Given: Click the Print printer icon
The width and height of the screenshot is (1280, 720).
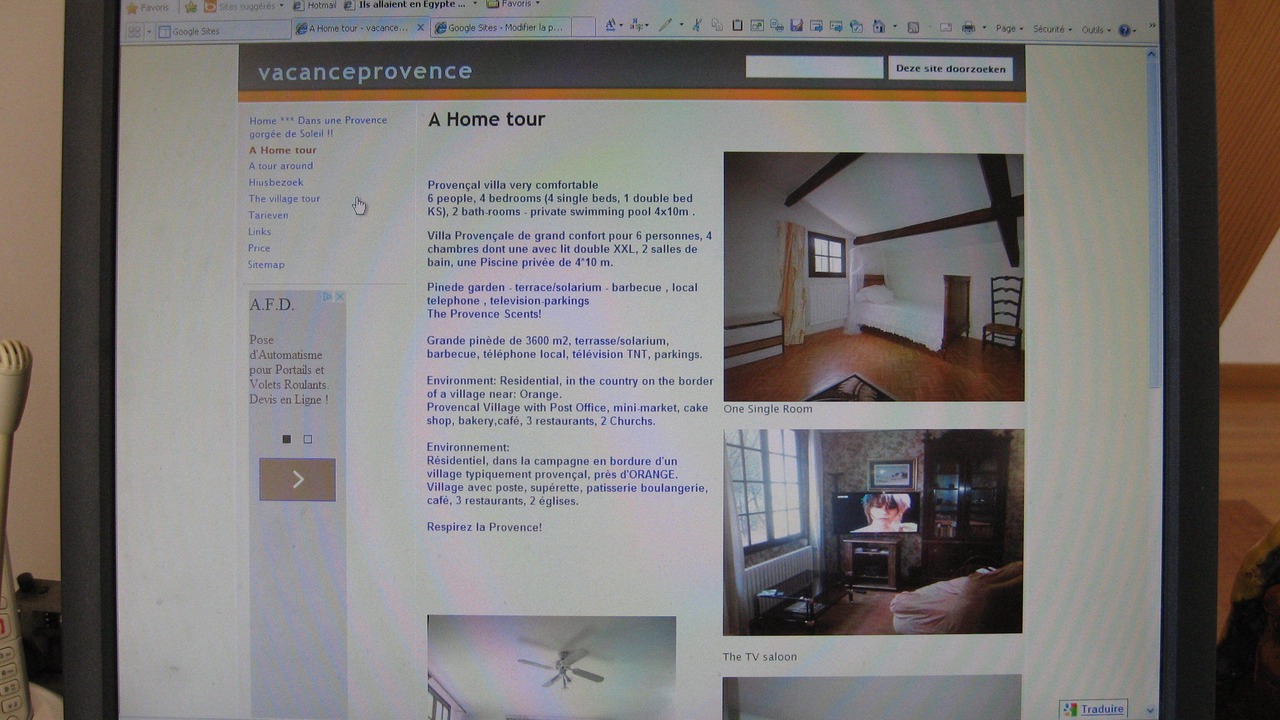Looking at the screenshot, I should pos(967,28).
